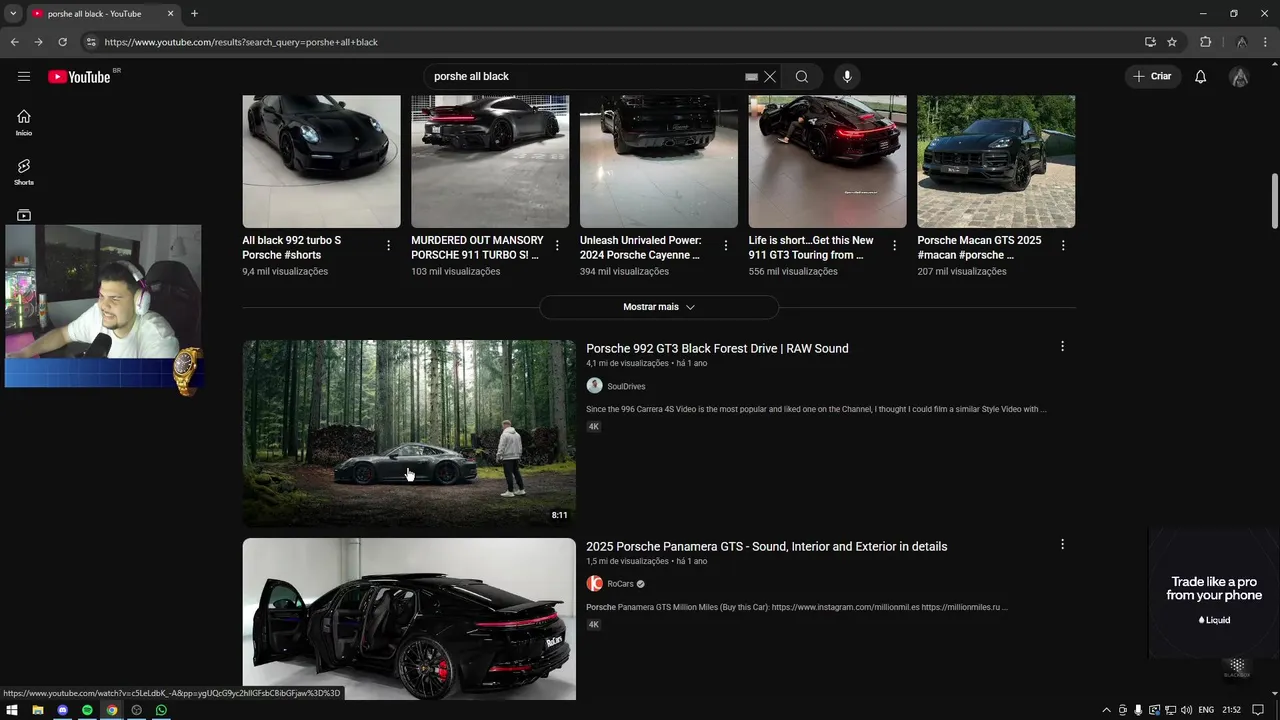
Task: View site information icon in address bar
Action: point(91,42)
